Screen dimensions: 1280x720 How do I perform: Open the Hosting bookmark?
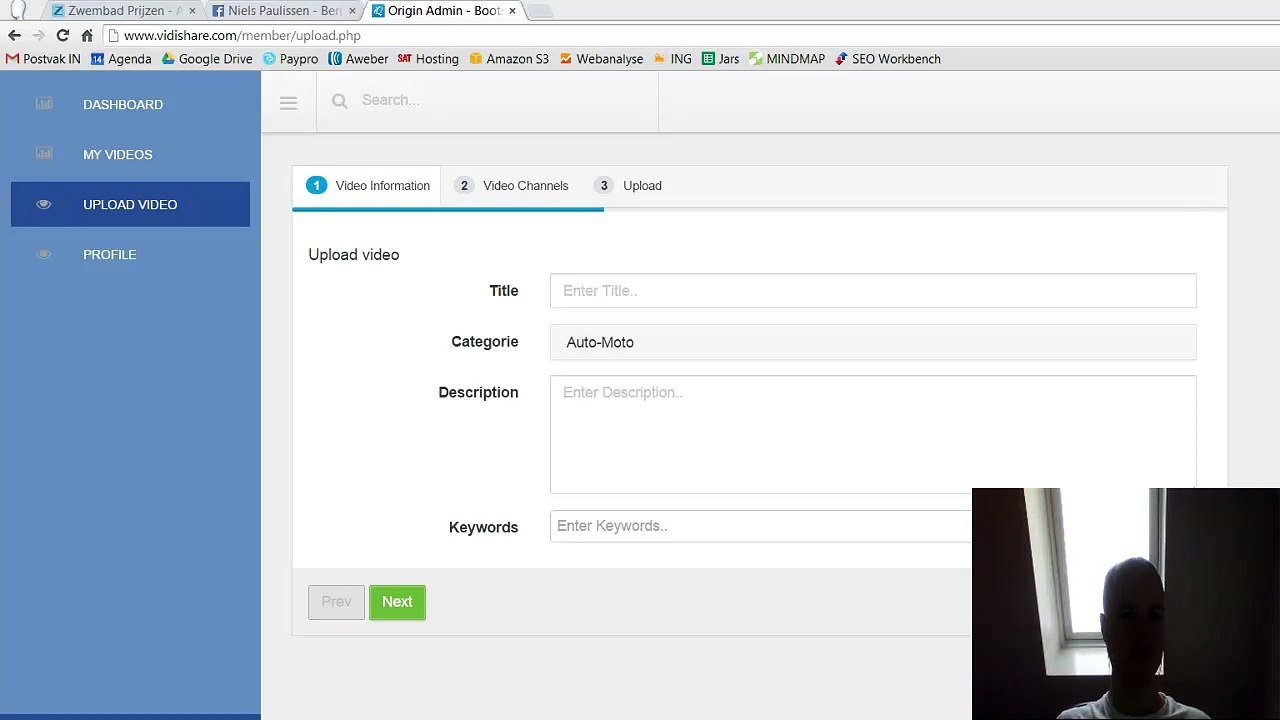(x=428, y=59)
